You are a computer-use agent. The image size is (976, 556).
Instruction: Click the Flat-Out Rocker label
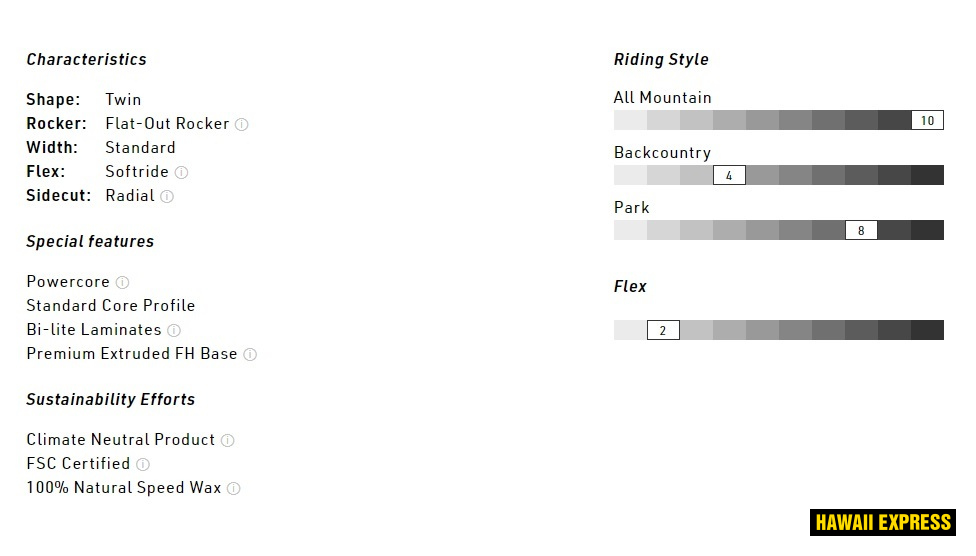(x=167, y=124)
